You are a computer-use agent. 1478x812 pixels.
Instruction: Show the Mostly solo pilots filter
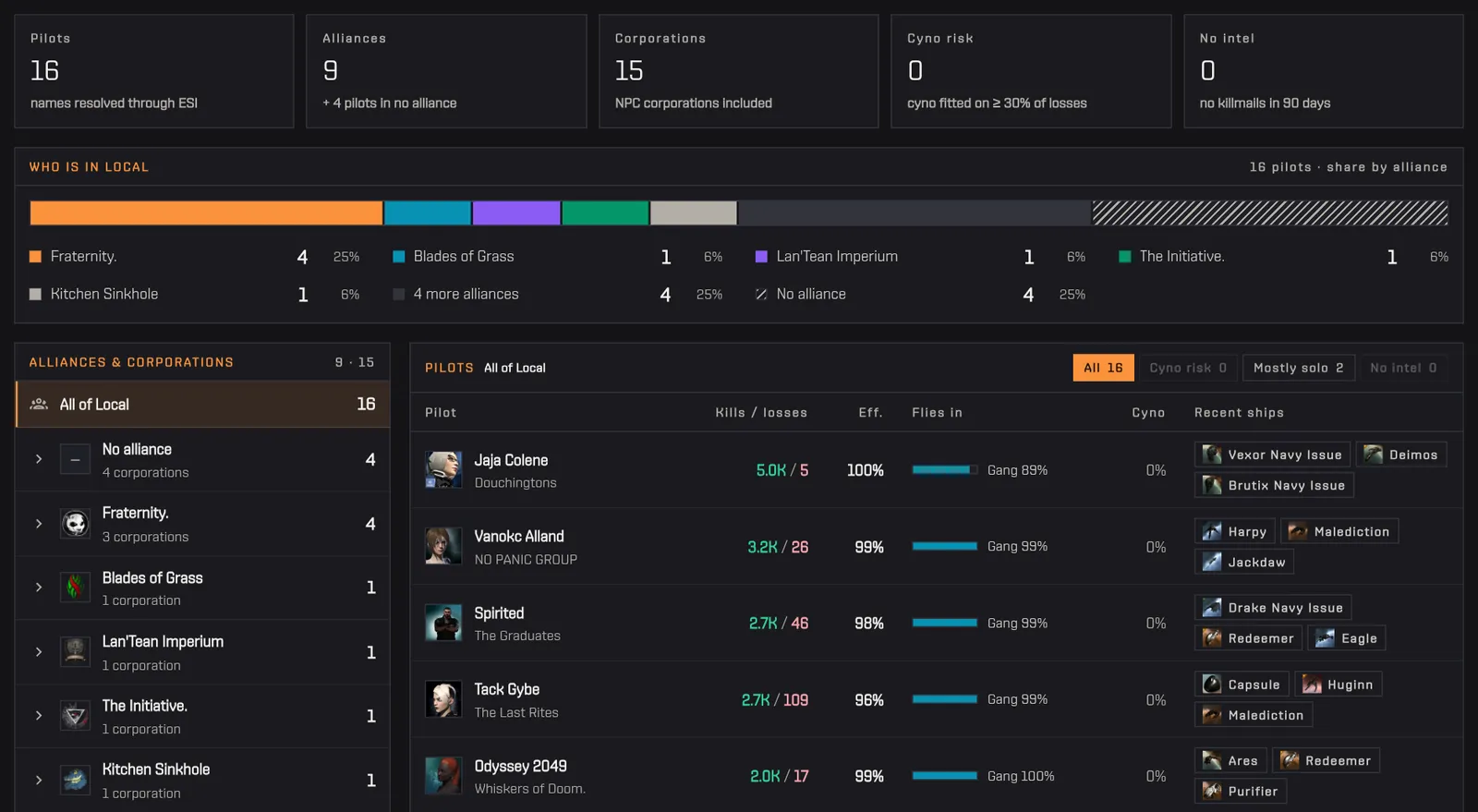(1299, 368)
